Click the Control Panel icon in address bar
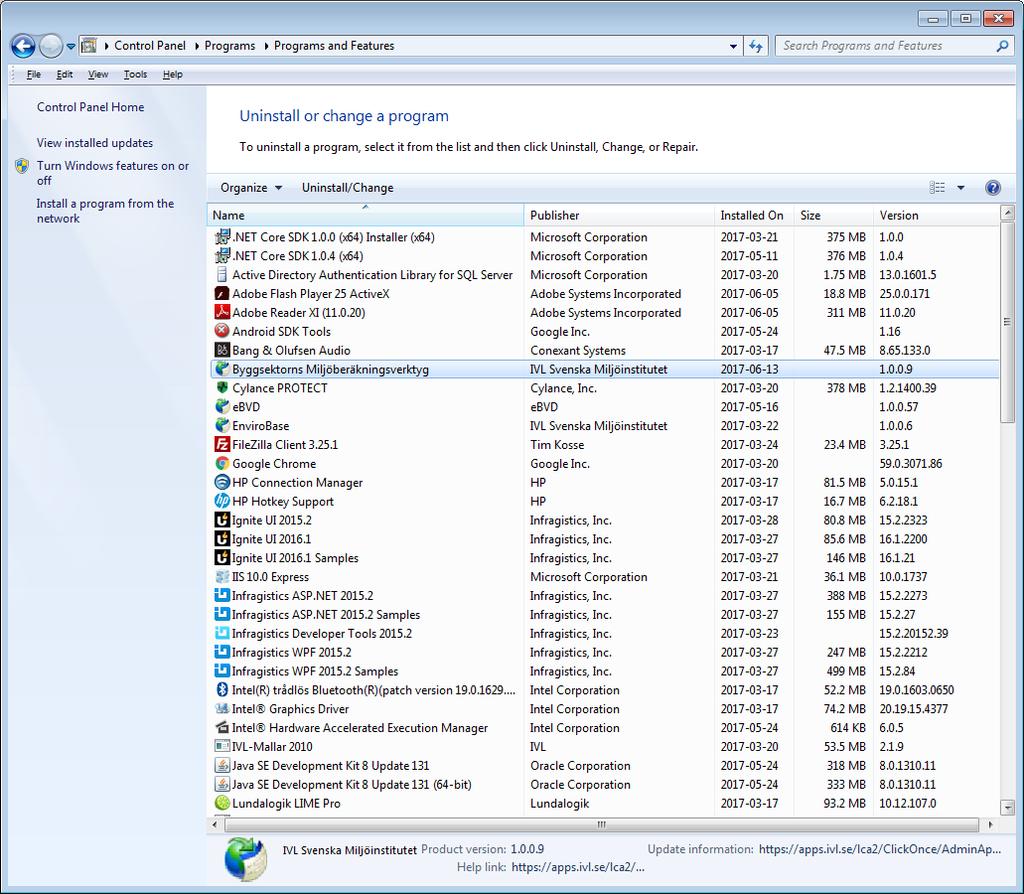Viewport: 1024px width, 894px height. (x=89, y=46)
